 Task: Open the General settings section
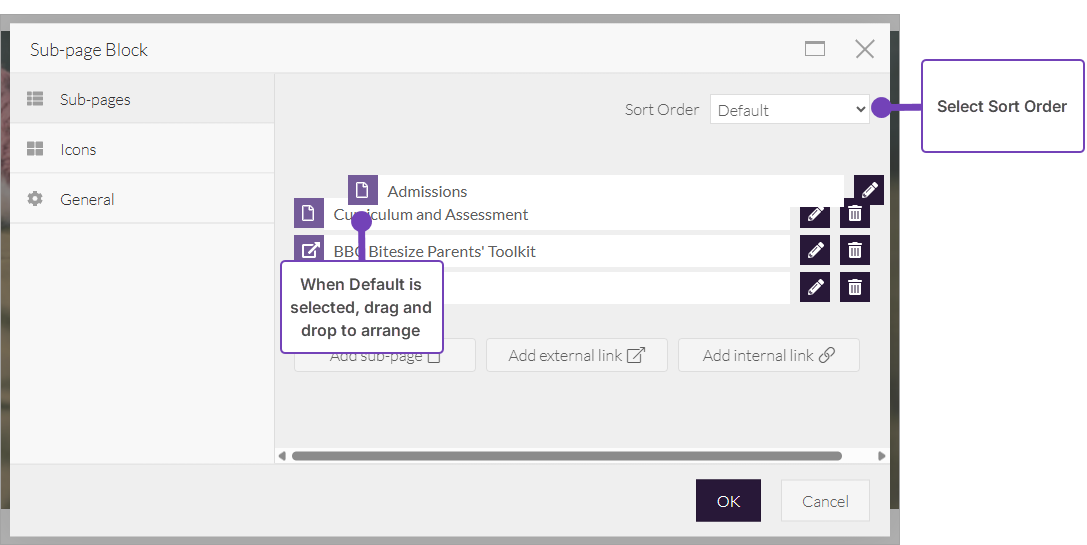tap(87, 199)
